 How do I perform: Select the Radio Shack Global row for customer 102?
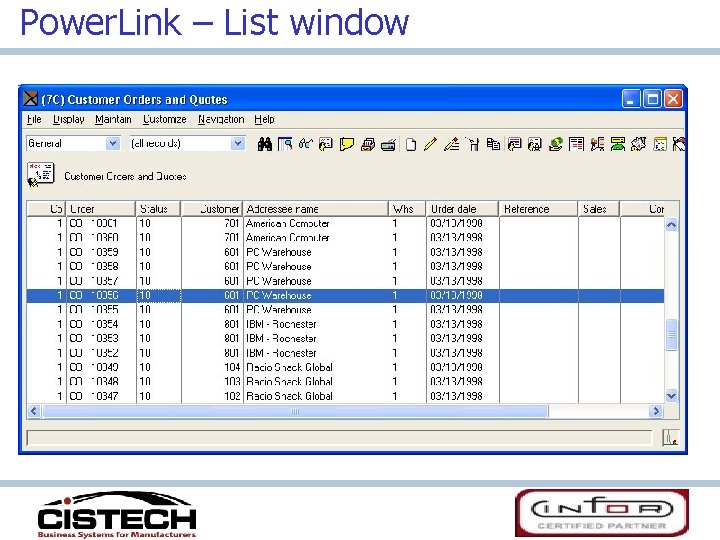pos(345,396)
